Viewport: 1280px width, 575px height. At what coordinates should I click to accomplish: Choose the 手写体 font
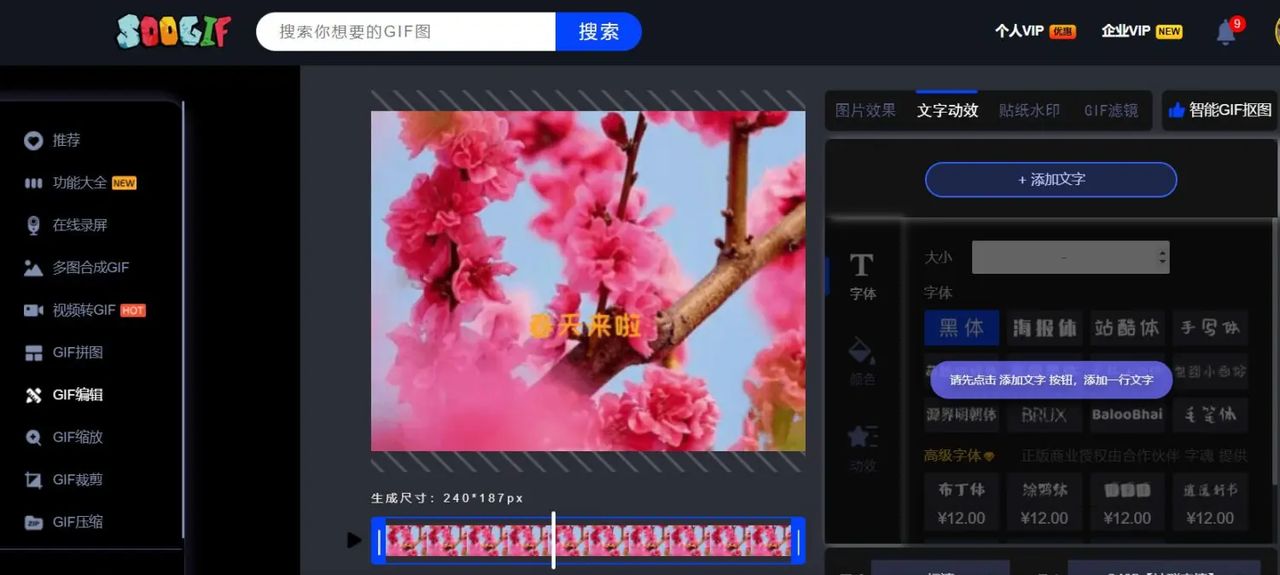tap(1210, 327)
